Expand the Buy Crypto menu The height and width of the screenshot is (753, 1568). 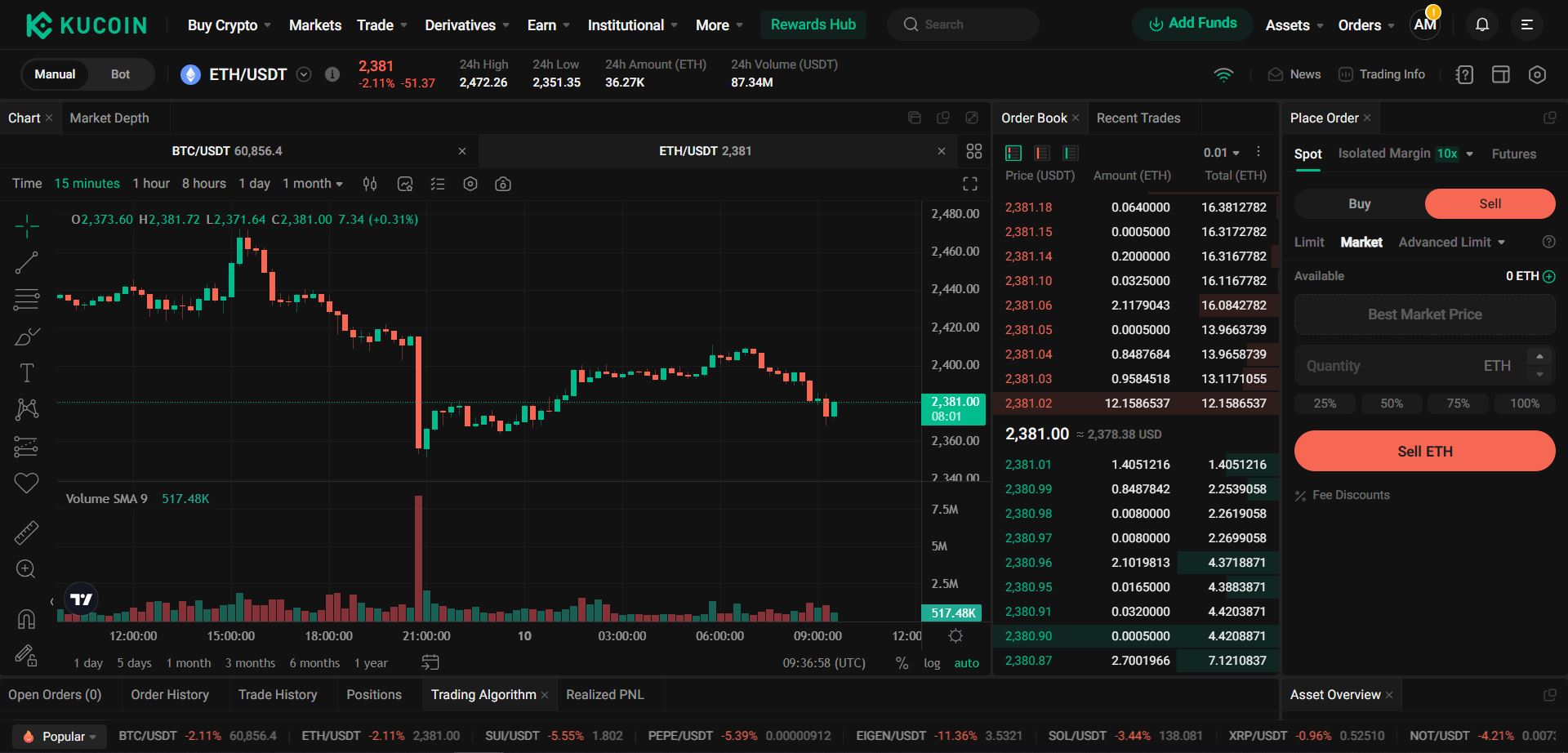click(x=229, y=25)
